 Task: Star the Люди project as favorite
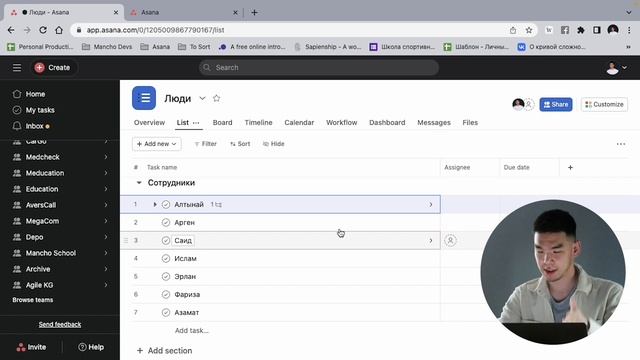(x=216, y=98)
